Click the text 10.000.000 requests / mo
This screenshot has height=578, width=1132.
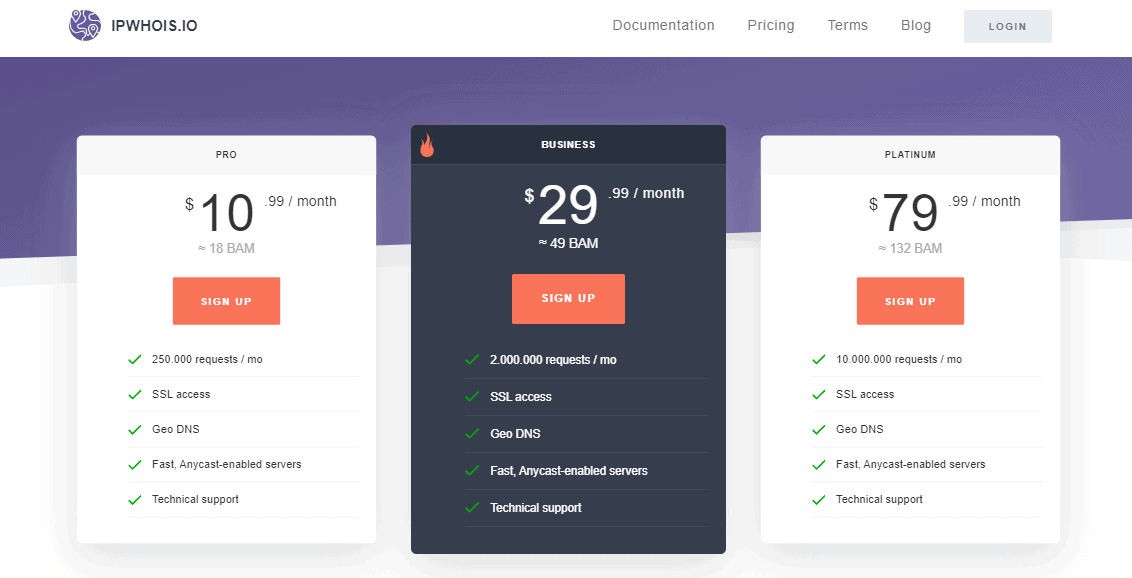tap(899, 359)
